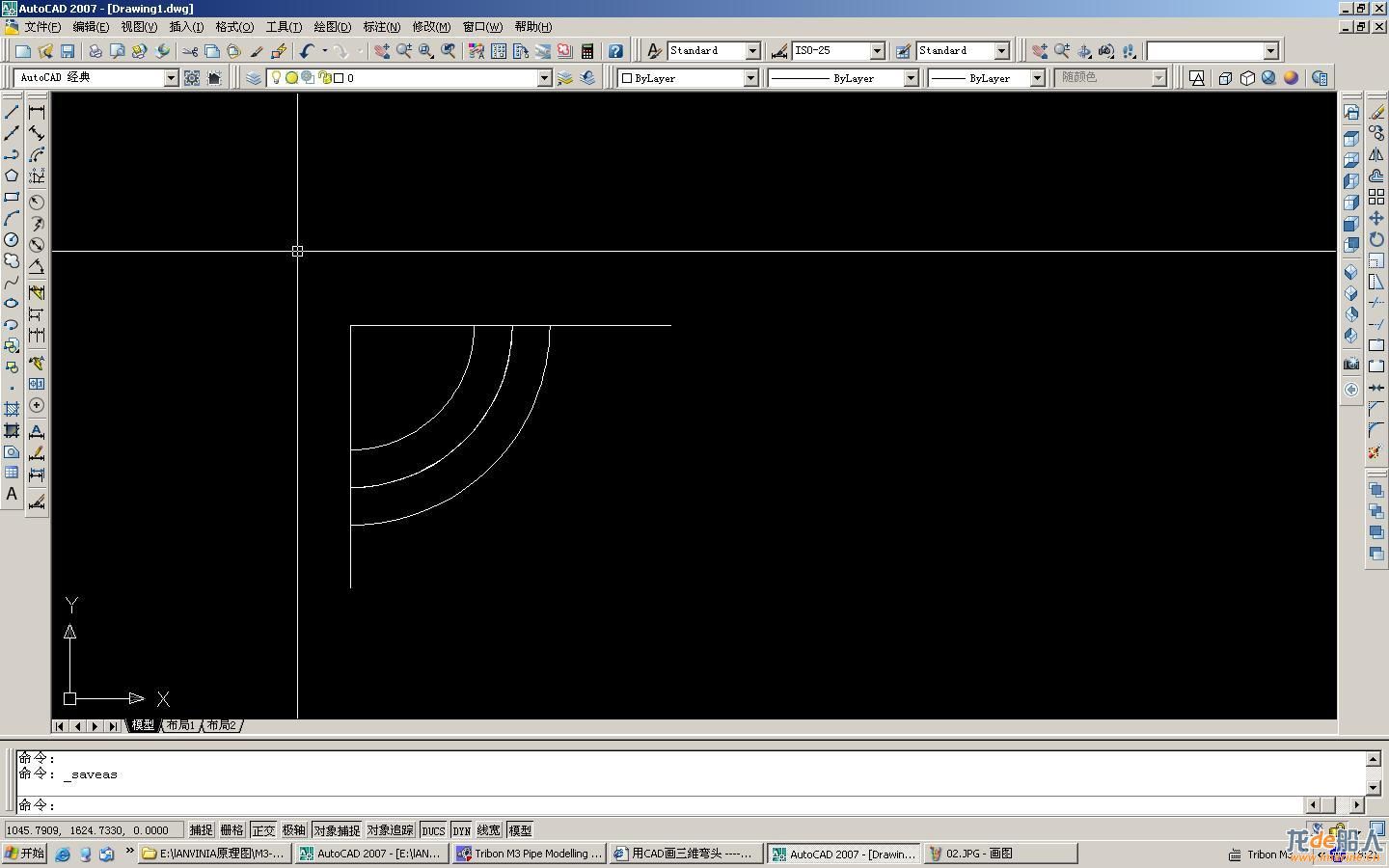
Task: Click the Help question mark icon
Action: (x=615, y=51)
